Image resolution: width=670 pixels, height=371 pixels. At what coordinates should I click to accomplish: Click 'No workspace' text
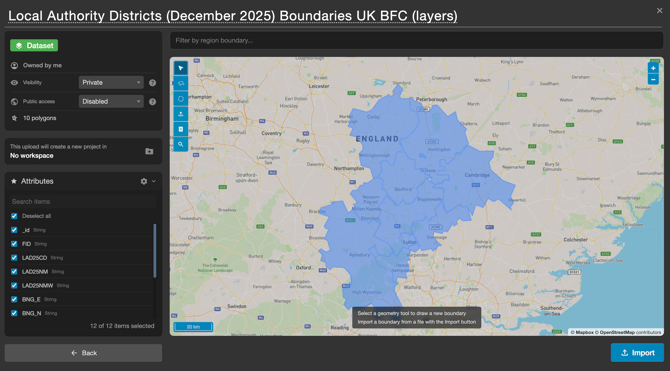[32, 156]
